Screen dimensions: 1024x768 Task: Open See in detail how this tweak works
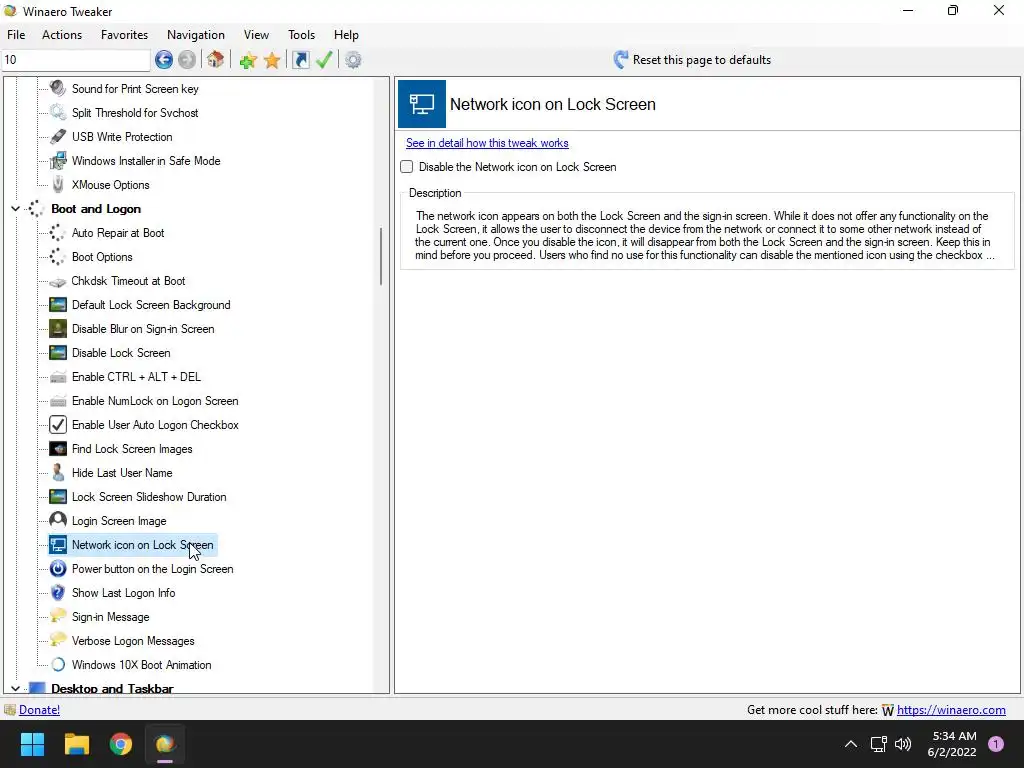(487, 143)
